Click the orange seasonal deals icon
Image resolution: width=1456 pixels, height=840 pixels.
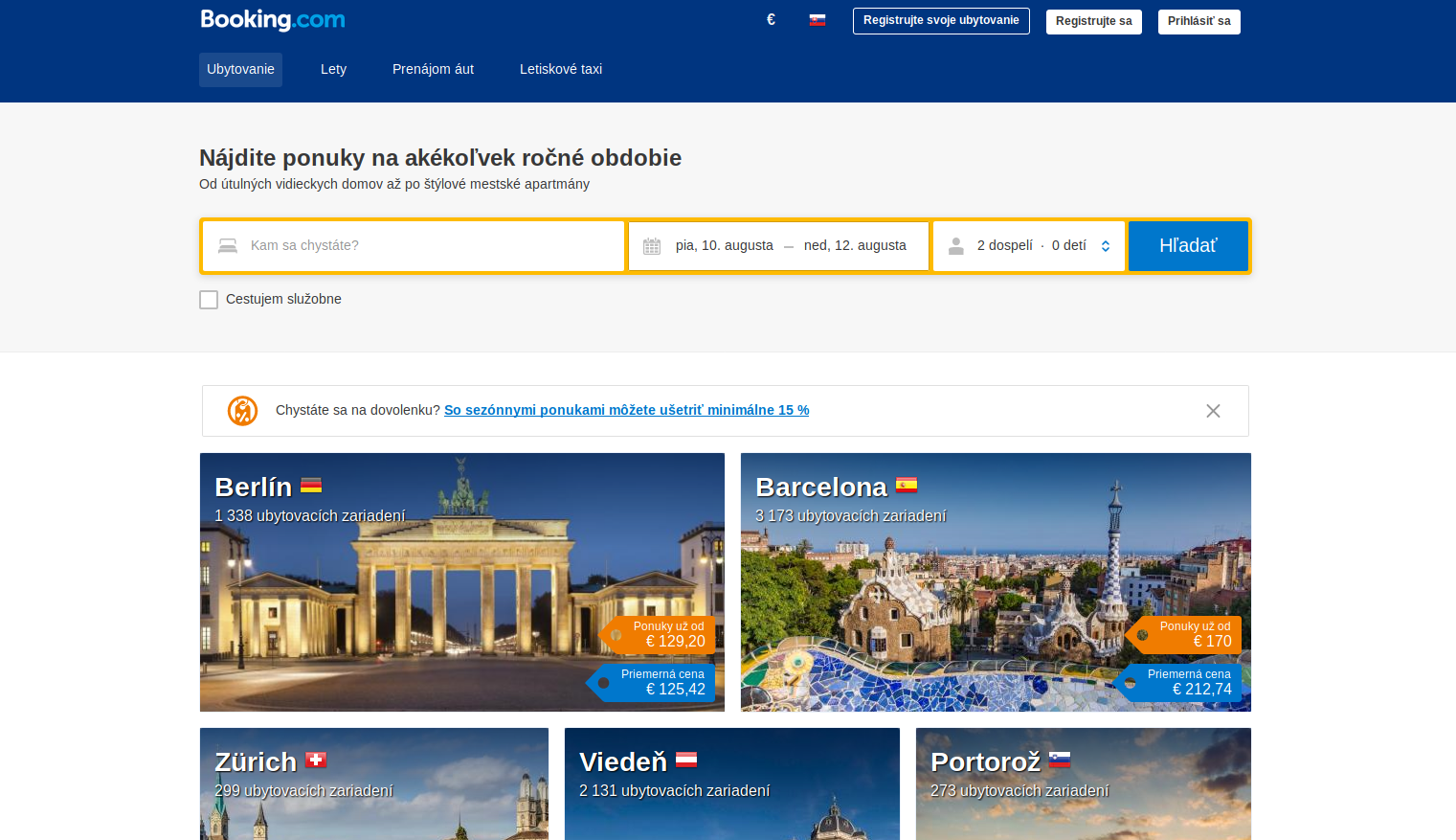point(242,411)
